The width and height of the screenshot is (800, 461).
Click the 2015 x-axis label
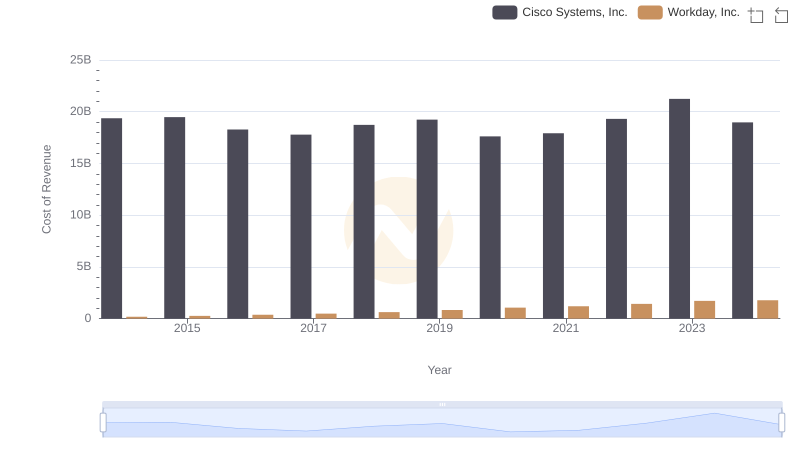point(187,328)
